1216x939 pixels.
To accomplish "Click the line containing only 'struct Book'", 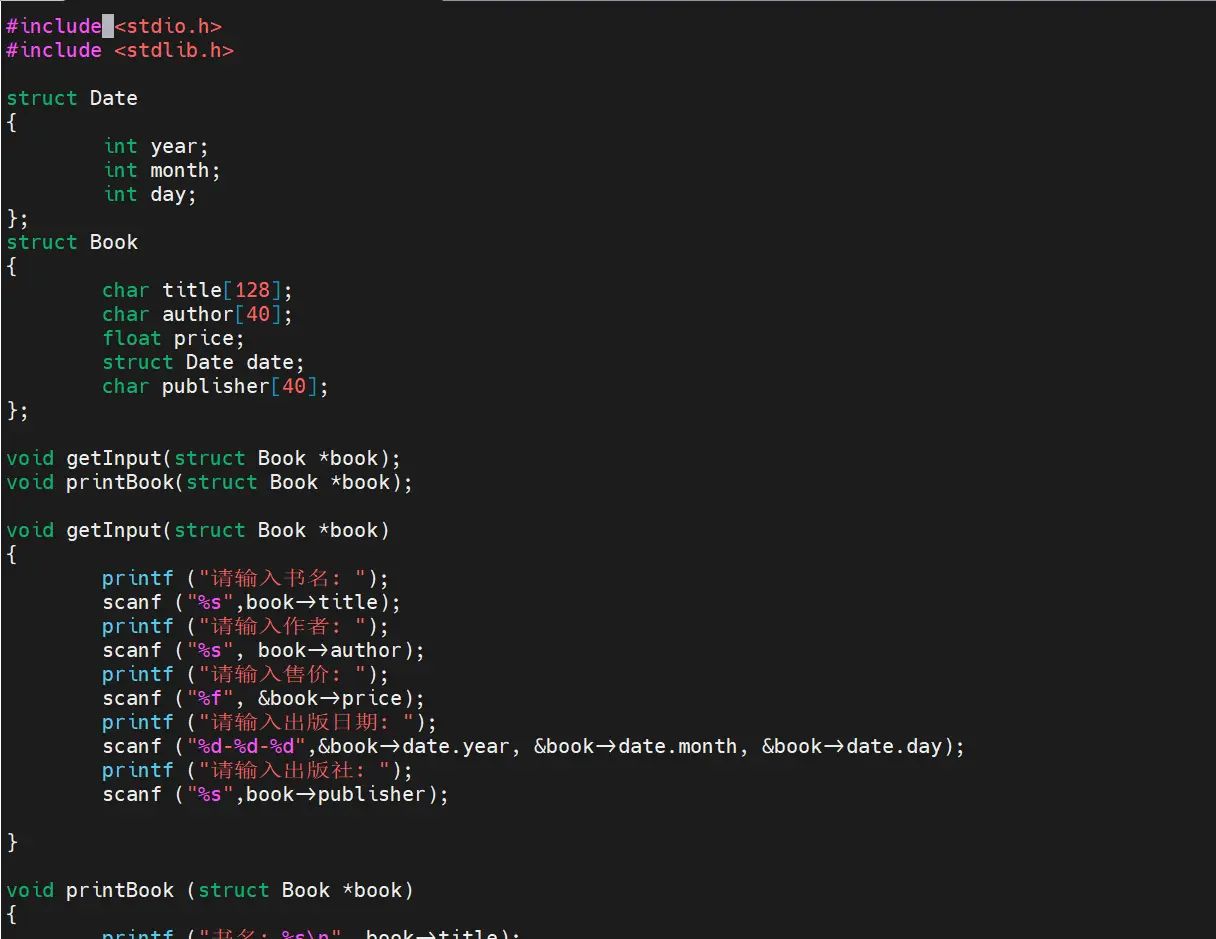I will [x=72, y=242].
